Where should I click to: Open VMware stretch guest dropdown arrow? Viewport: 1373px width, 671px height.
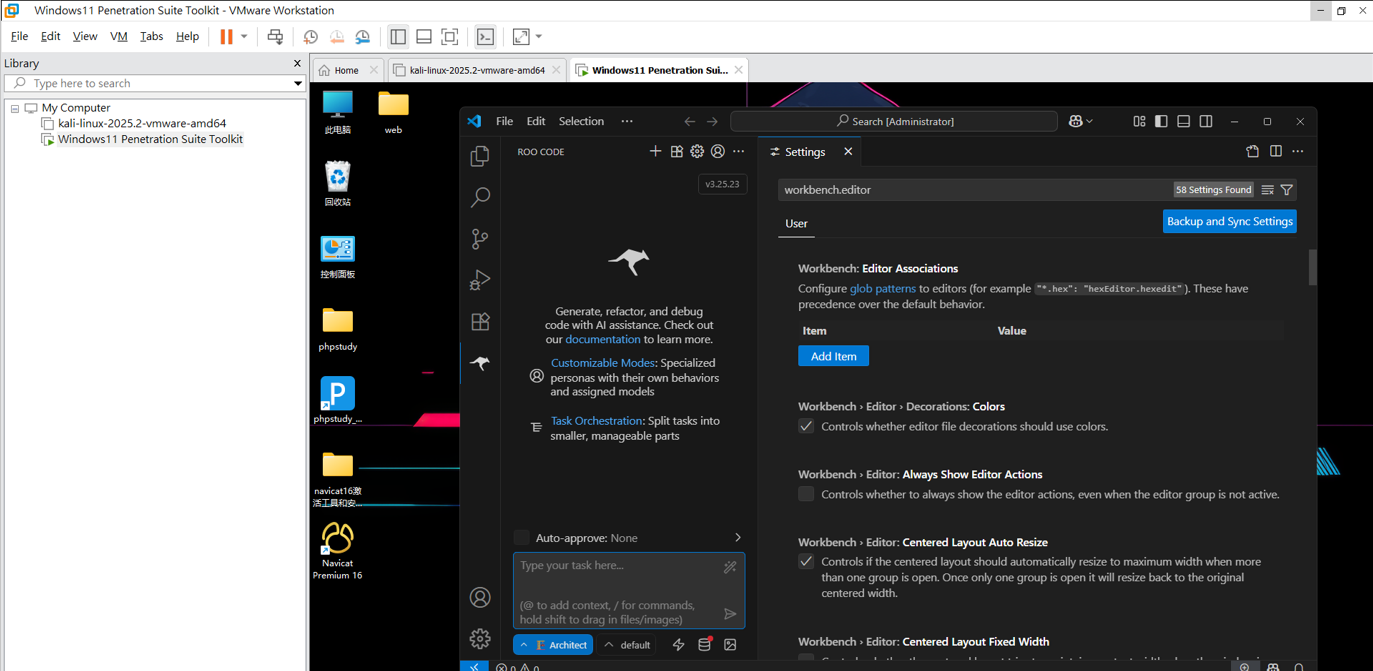539,37
